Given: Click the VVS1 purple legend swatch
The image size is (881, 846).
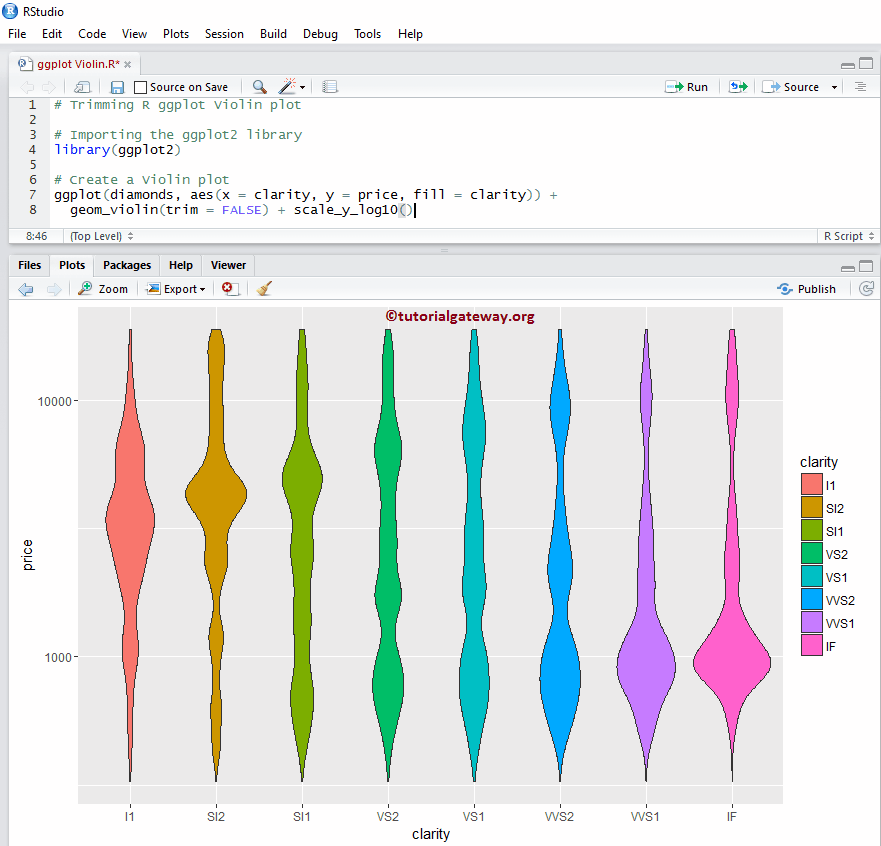Looking at the screenshot, I should (811, 623).
